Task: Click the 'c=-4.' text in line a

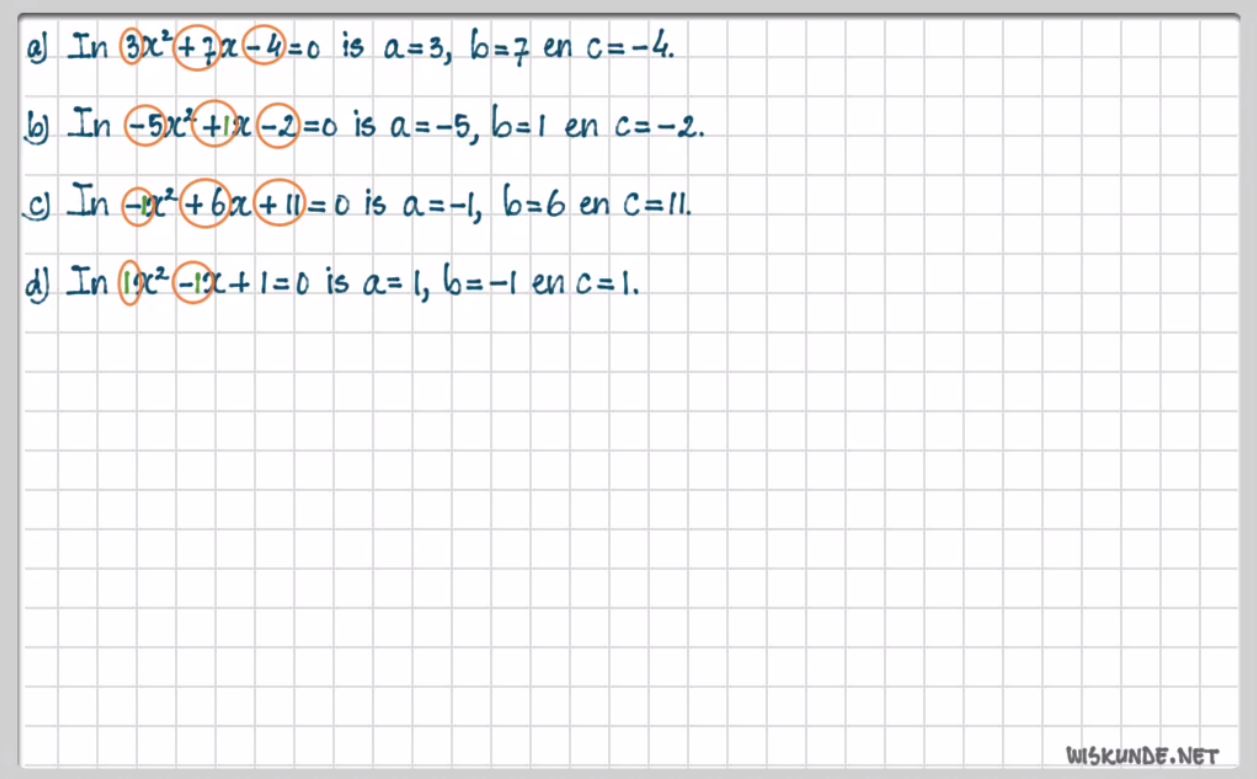Action: (631, 48)
